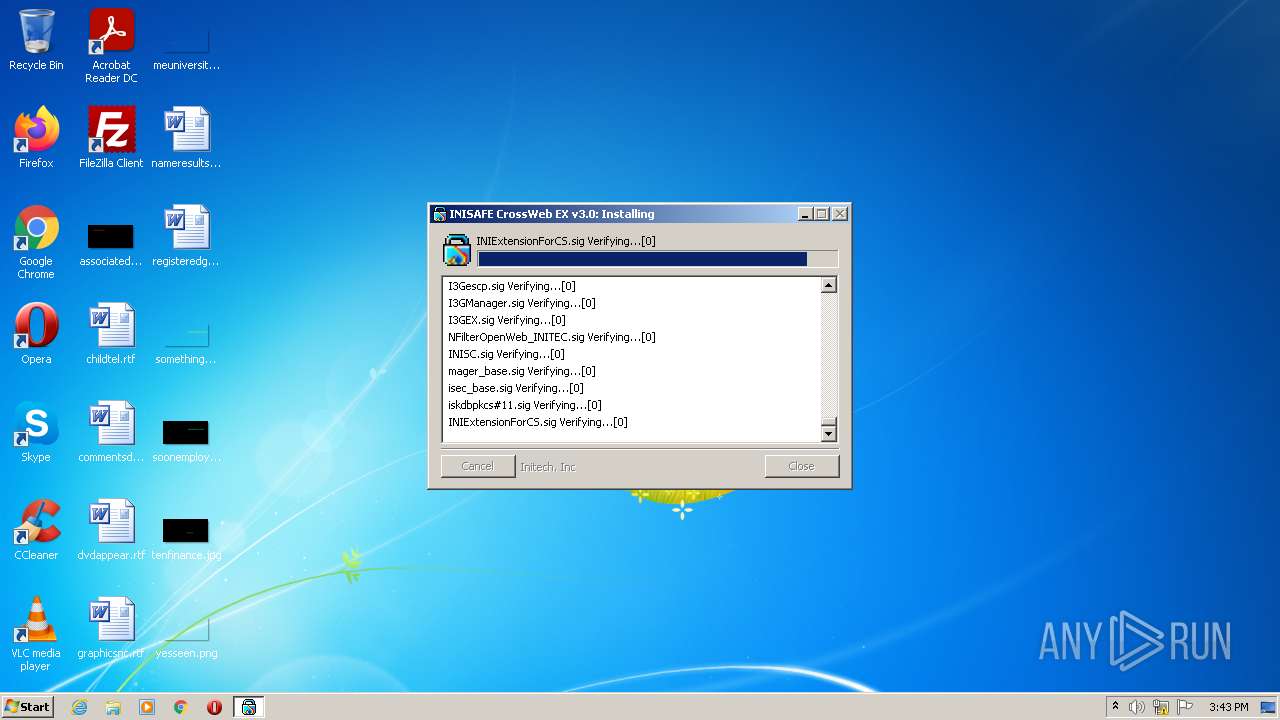Switch to INISAFE installer taskbar button
This screenshot has height=720, width=1280.
(249, 707)
